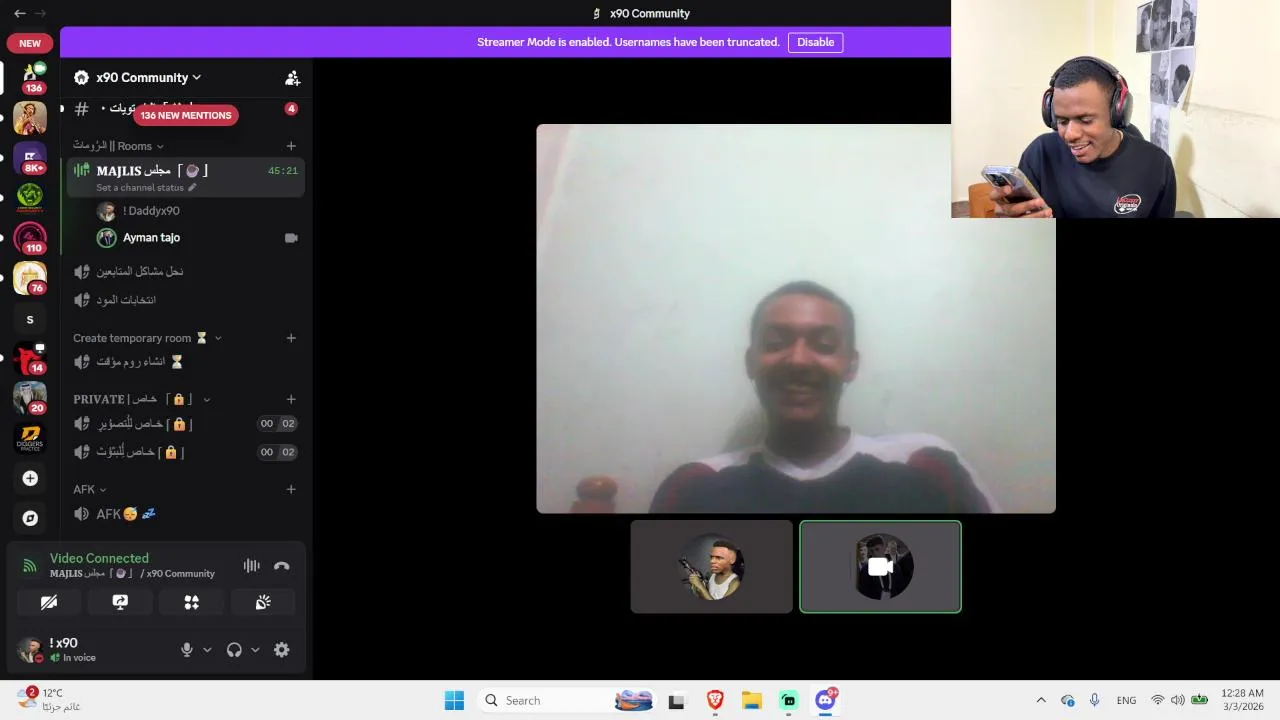The height and width of the screenshot is (720, 1280).
Task: Open Discover servers compass icon
Action: click(30, 518)
